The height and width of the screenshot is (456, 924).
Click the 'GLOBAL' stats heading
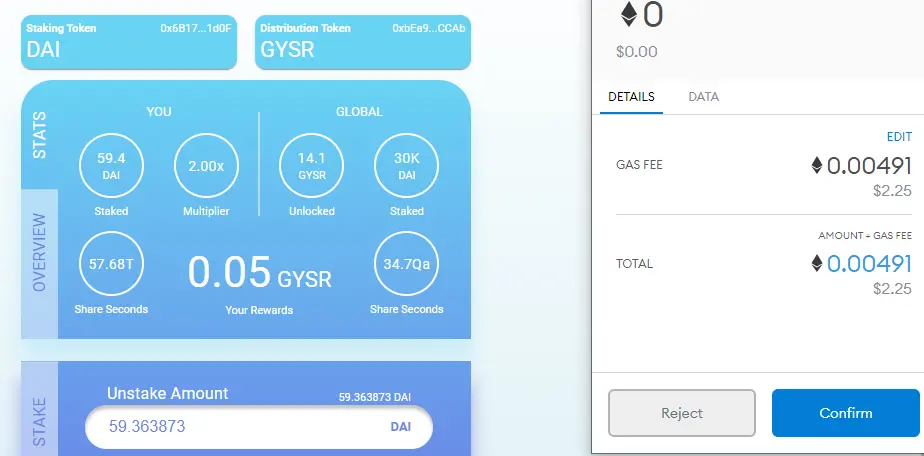pyautogui.click(x=359, y=111)
